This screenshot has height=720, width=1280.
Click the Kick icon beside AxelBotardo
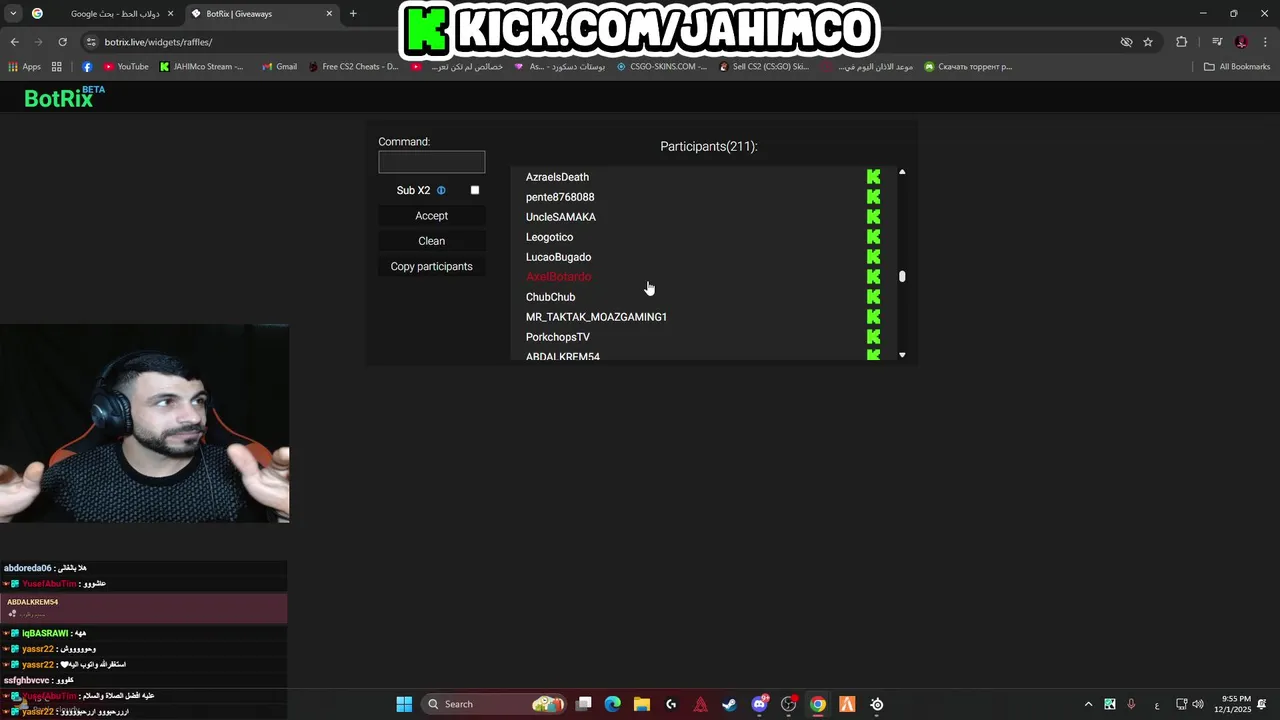coord(873,277)
